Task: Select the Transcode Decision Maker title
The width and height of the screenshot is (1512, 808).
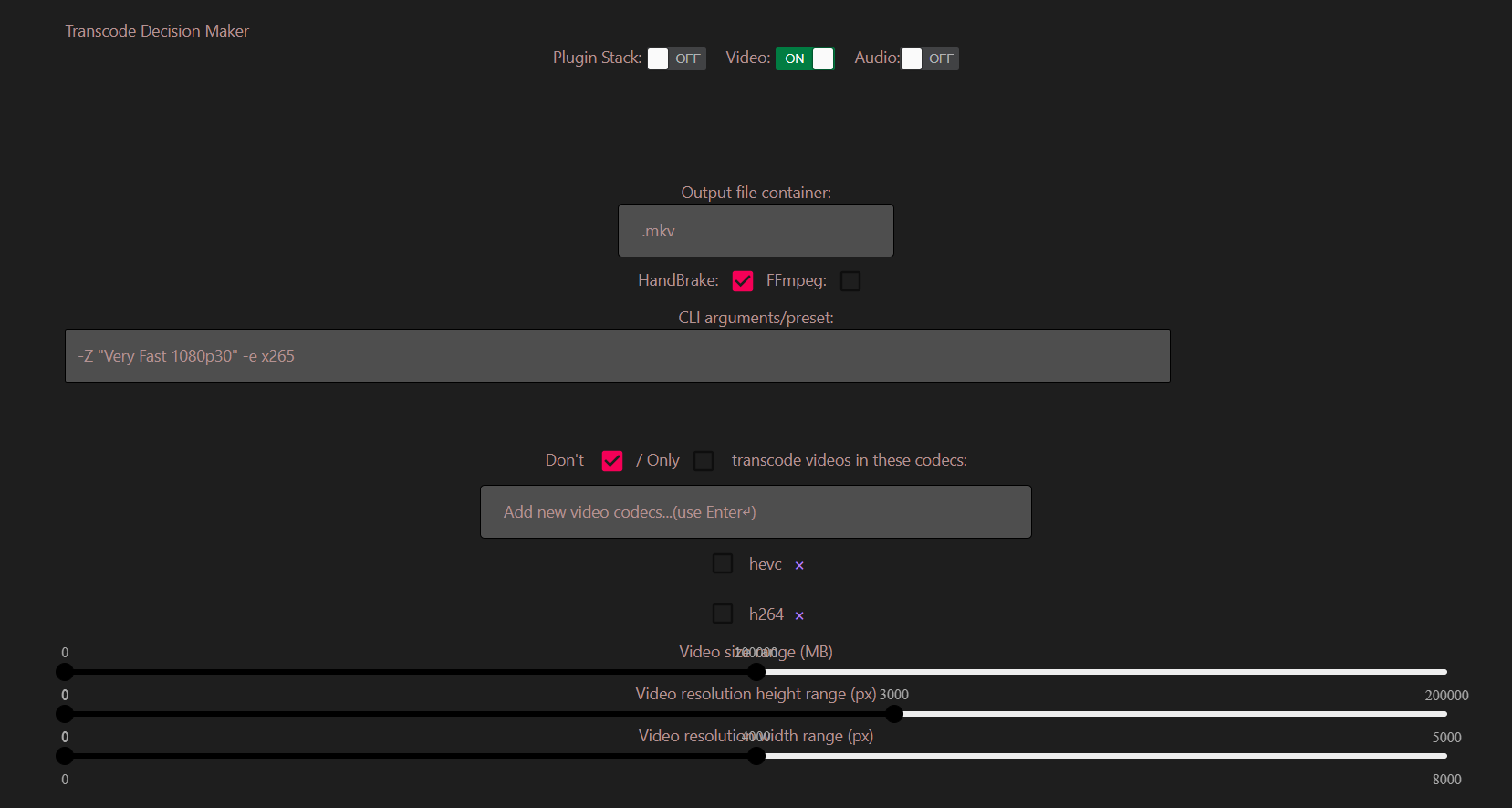Action: pyautogui.click(x=156, y=30)
